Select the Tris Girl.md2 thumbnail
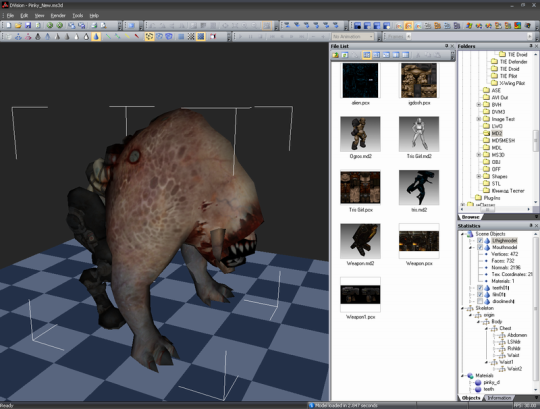This screenshot has width=540, height=409. point(419,134)
